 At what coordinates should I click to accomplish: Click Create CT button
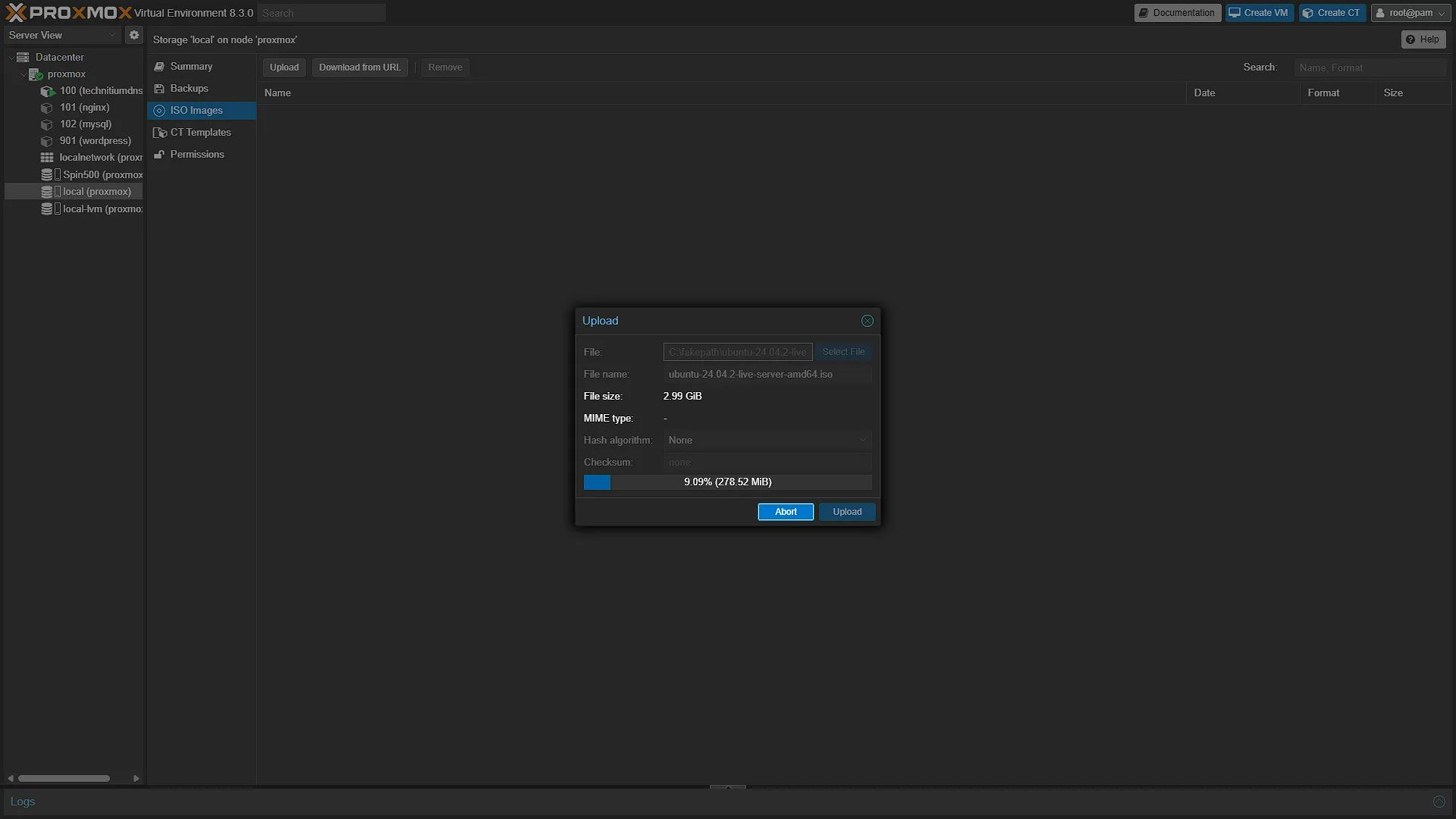pyautogui.click(x=1332, y=13)
